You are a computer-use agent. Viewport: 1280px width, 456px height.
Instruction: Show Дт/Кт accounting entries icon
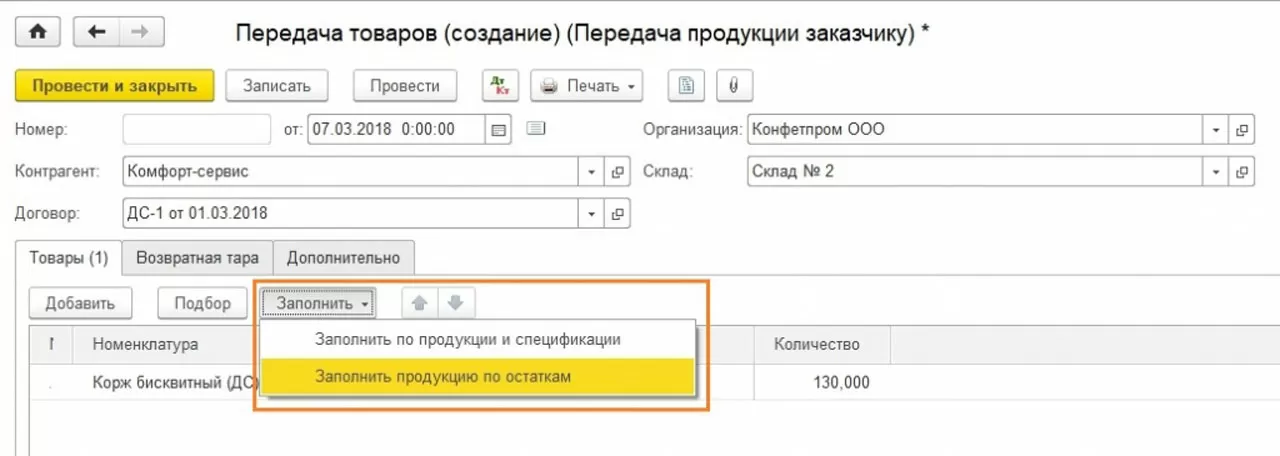[x=500, y=86]
